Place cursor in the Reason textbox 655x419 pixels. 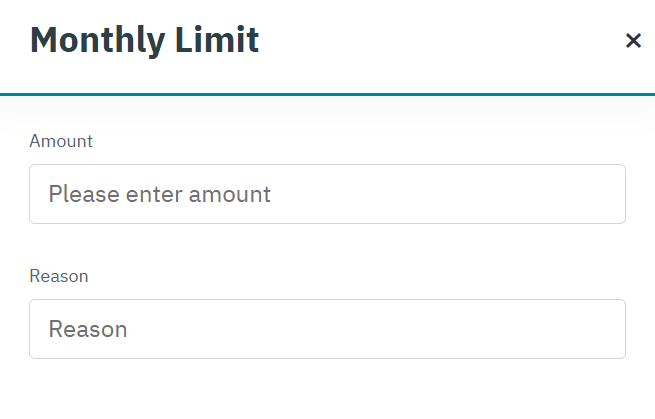pyautogui.click(x=327, y=329)
